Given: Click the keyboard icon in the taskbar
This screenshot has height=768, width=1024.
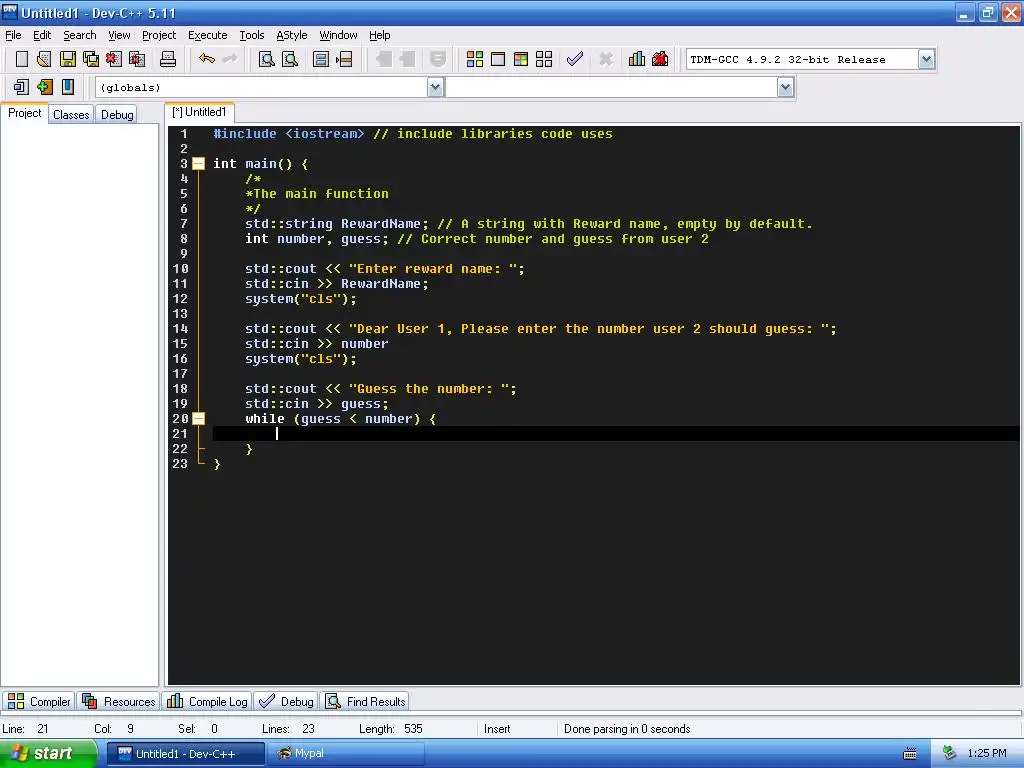Looking at the screenshot, I should click(x=910, y=754).
